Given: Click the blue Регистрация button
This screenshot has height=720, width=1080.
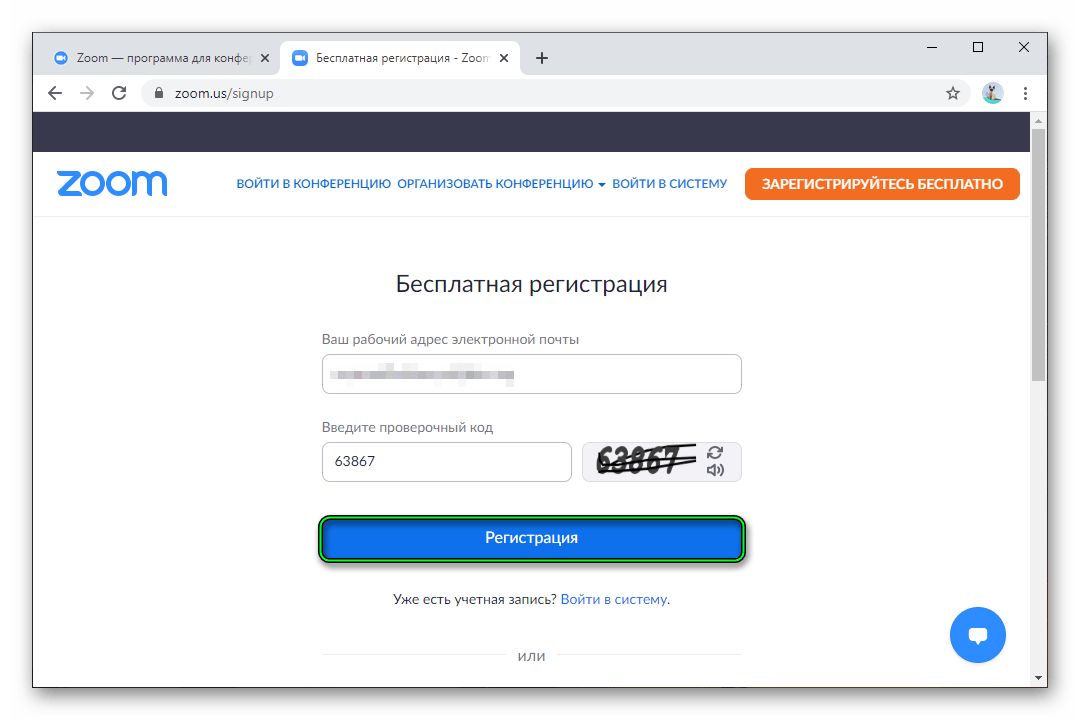Looking at the screenshot, I should click(532, 538).
